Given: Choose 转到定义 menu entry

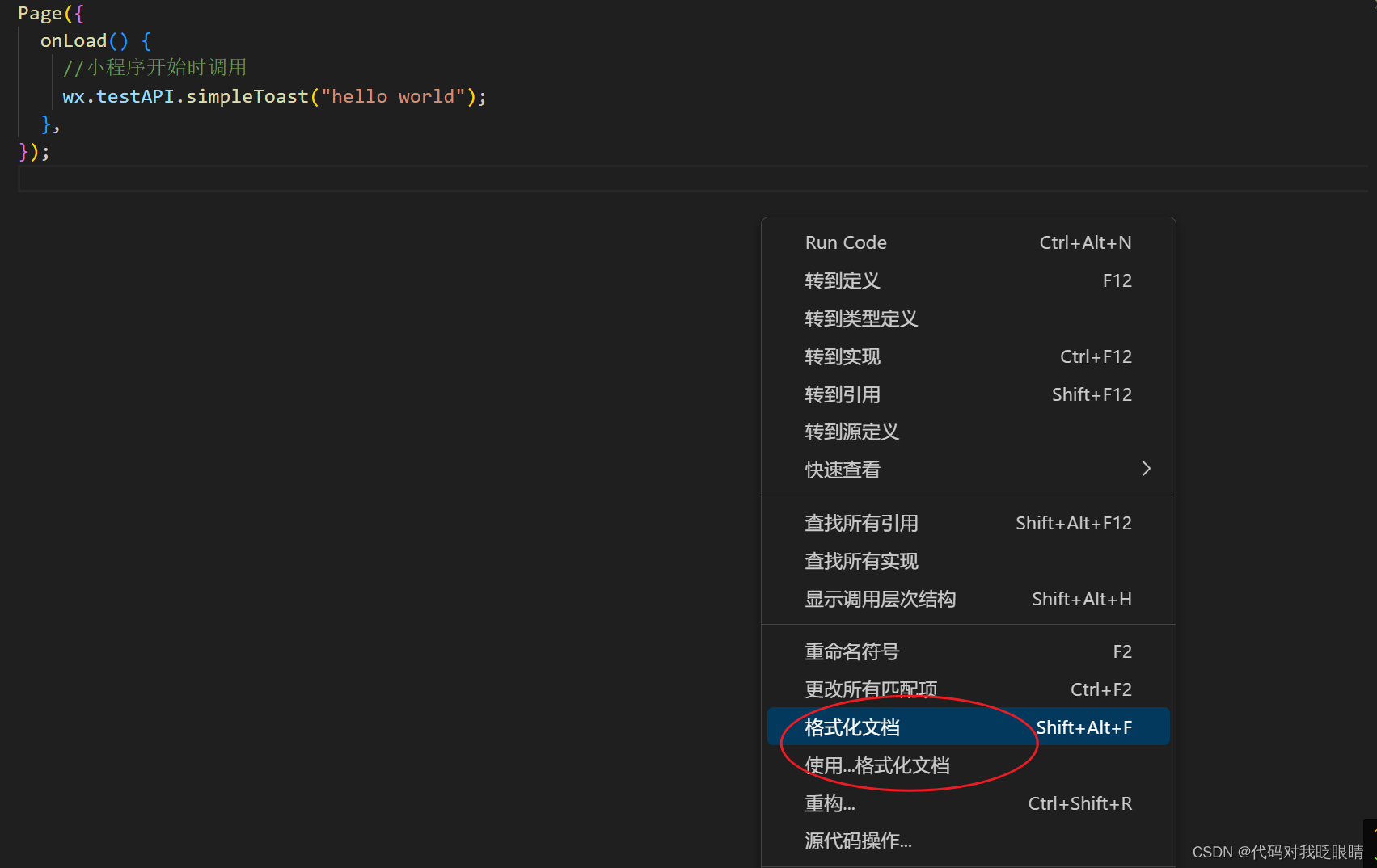Looking at the screenshot, I should point(968,280).
